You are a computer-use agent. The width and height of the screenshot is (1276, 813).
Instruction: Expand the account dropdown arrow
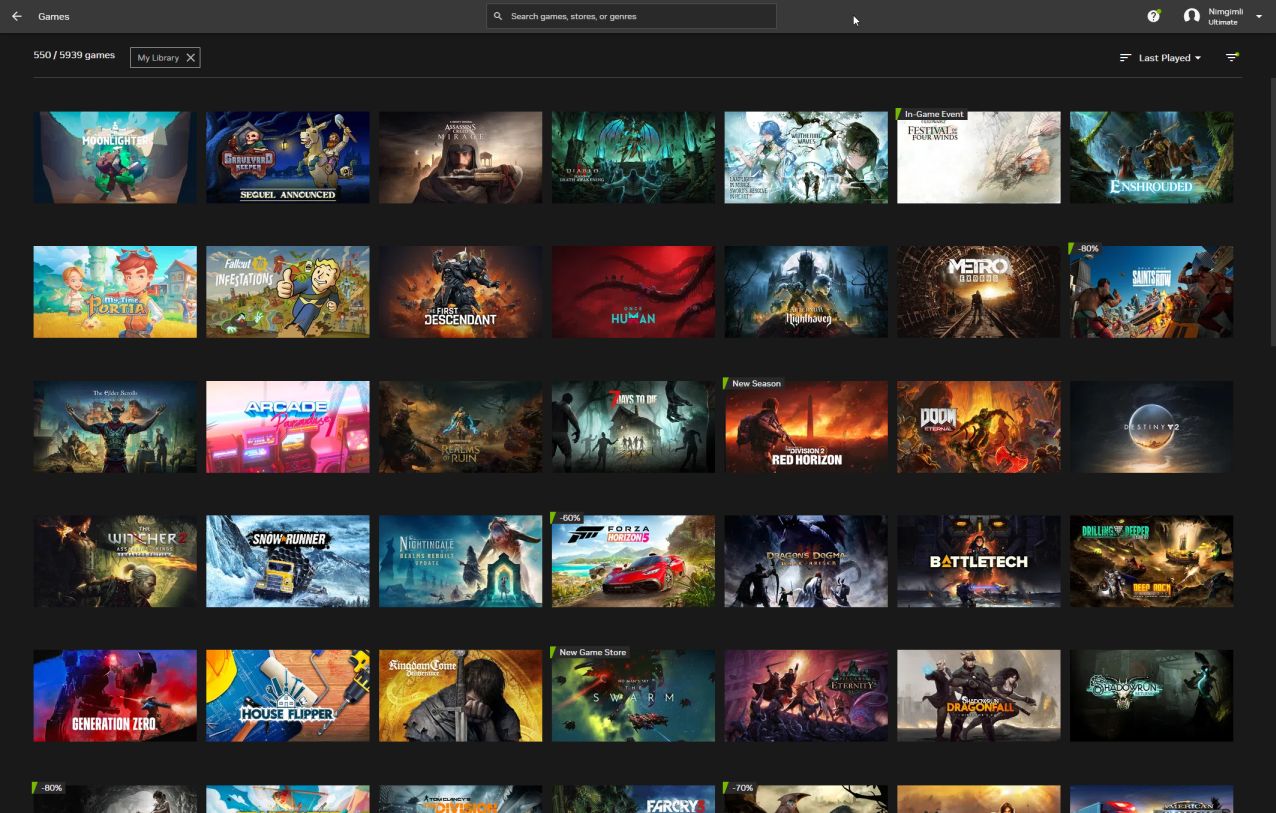pos(1258,16)
